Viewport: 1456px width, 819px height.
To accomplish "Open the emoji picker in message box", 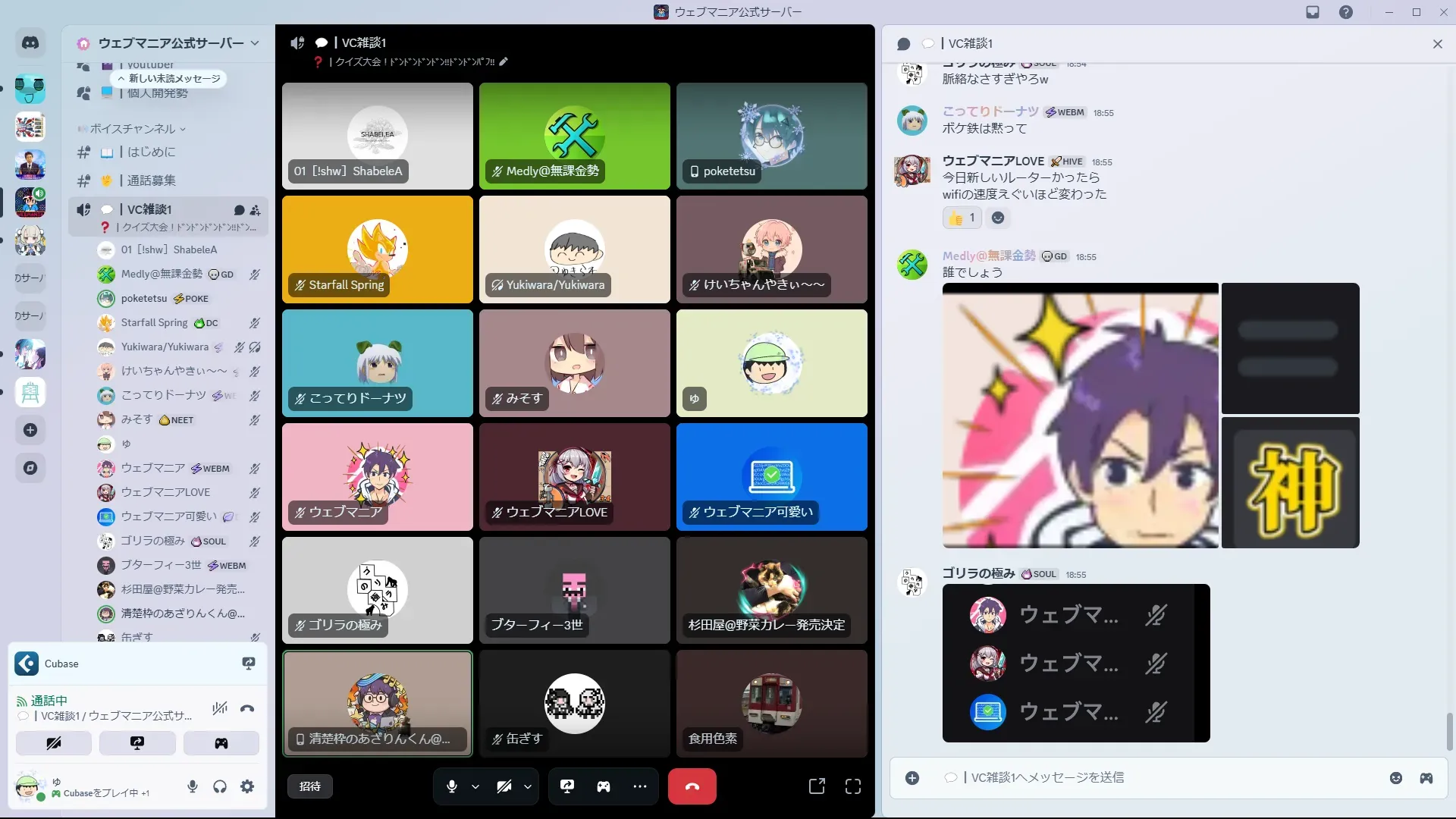I will point(1395,778).
